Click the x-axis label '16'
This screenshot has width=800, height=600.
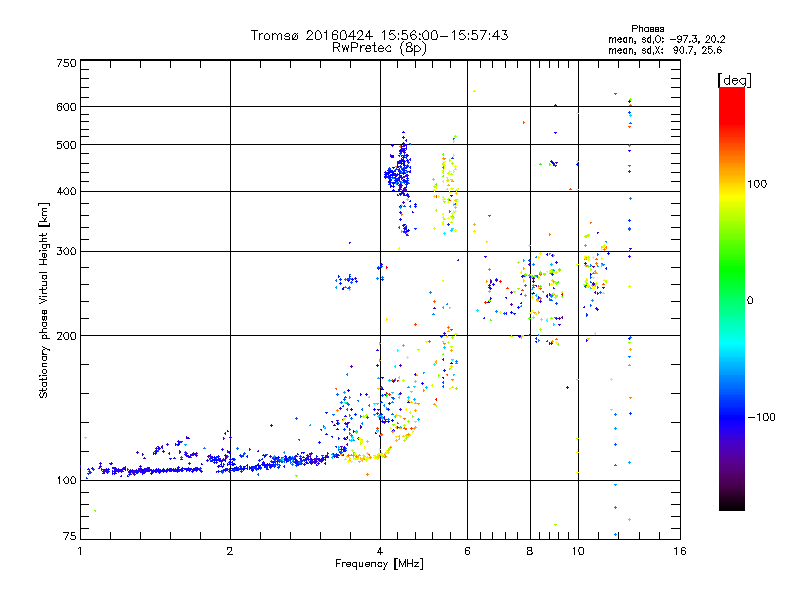click(680, 551)
